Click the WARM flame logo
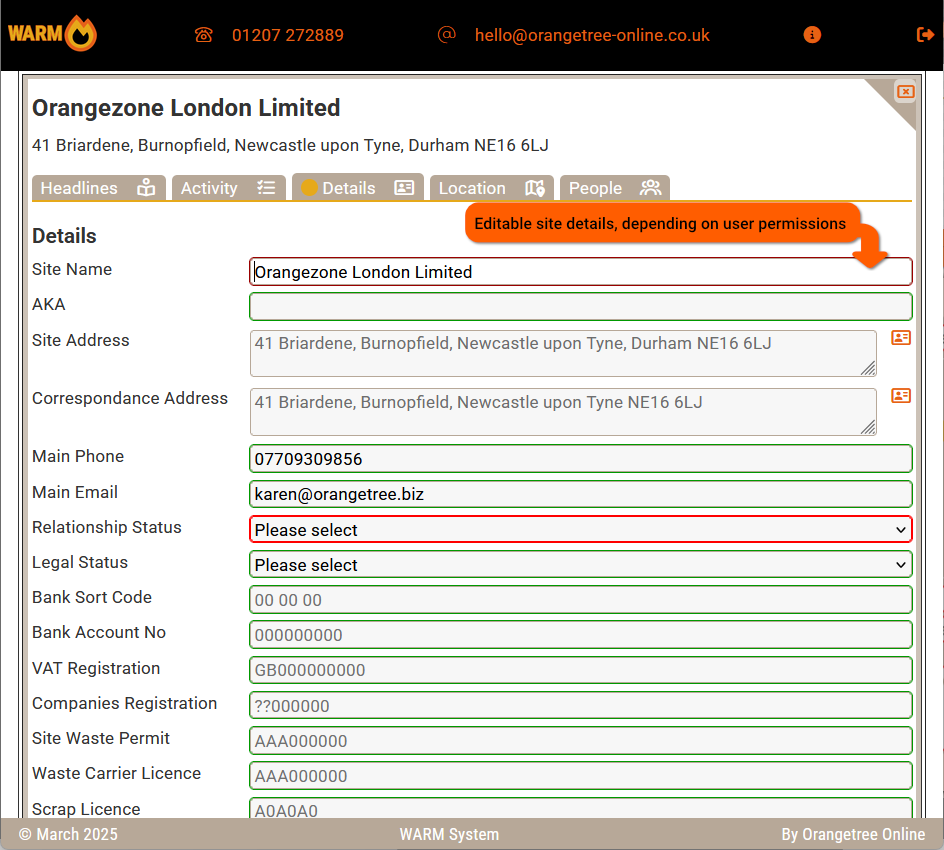 click(x=53, y=34)
